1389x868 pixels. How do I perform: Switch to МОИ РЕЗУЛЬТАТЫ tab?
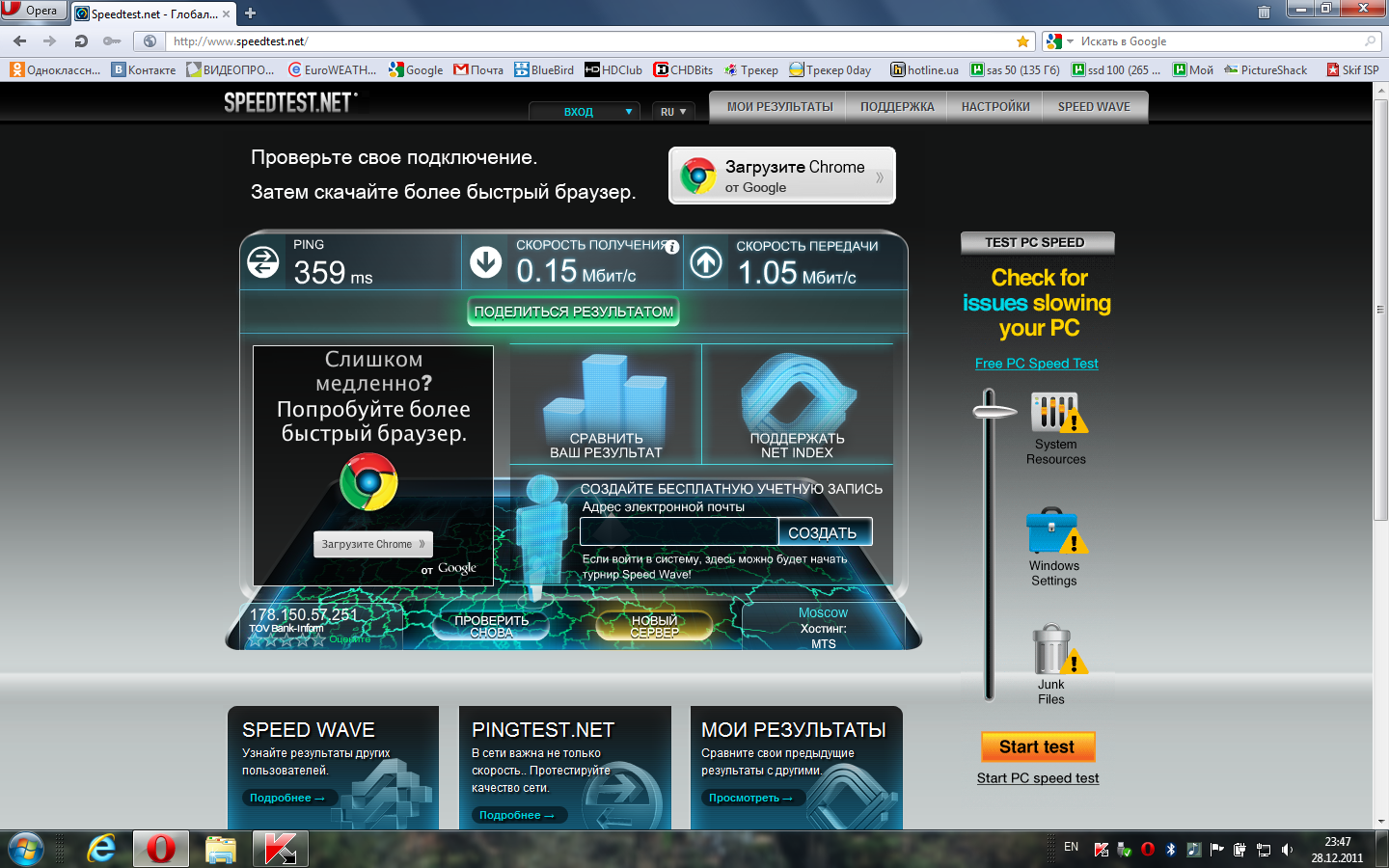779,107
